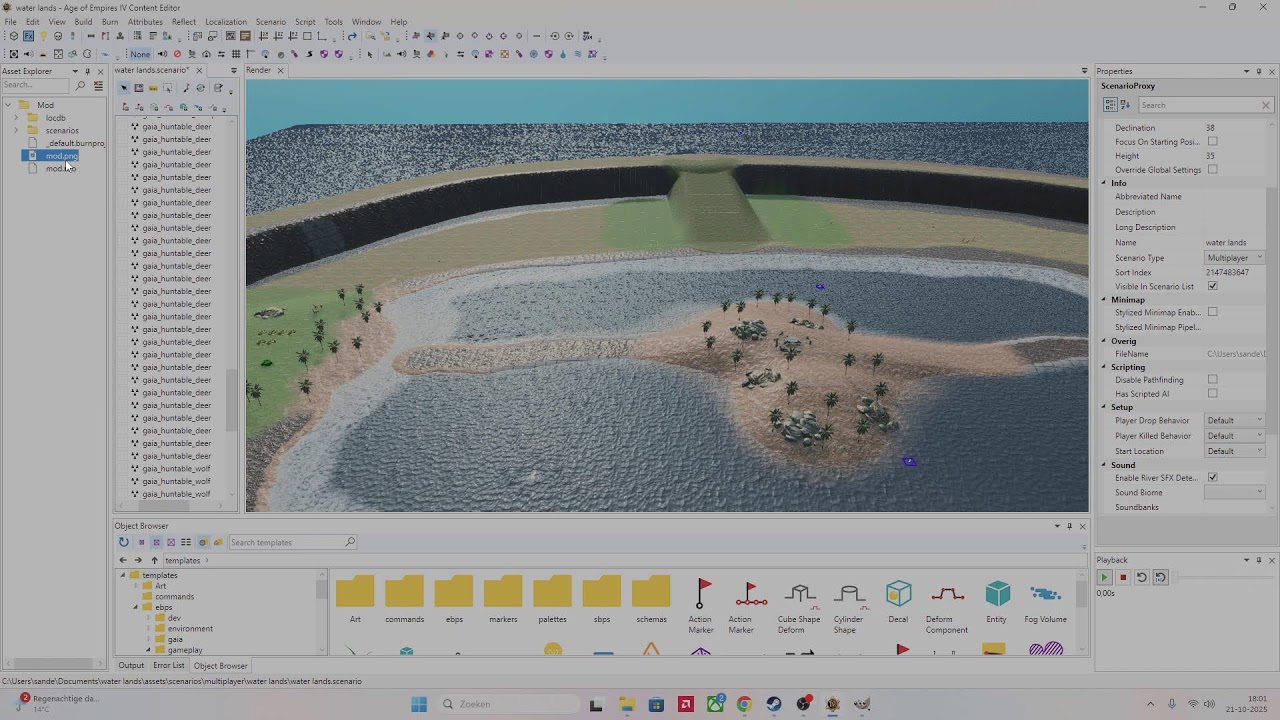Select locdb folder in Asset Explorer
This screenshot has width=1280, height=720.
55,118
